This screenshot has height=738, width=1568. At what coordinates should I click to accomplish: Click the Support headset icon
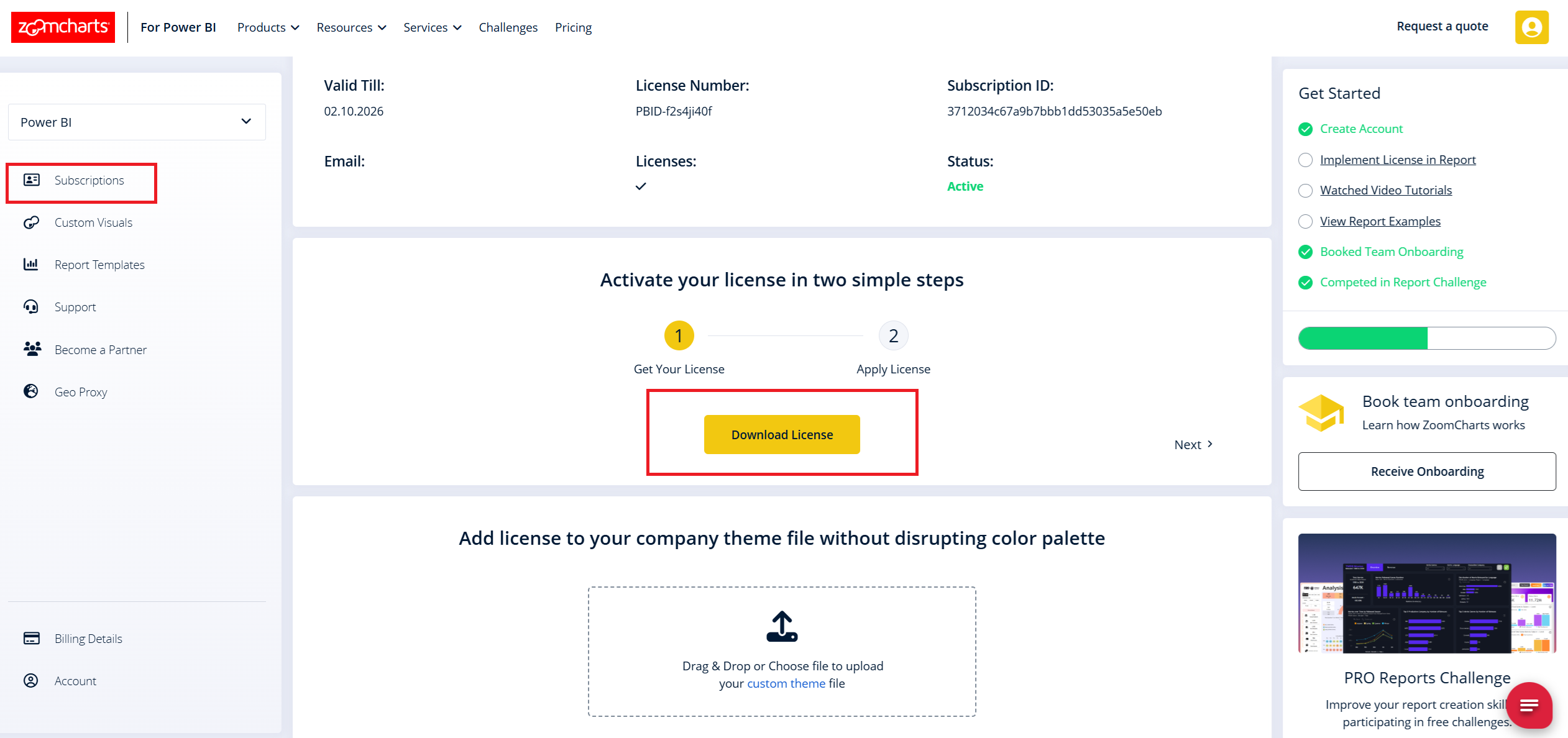32,306
